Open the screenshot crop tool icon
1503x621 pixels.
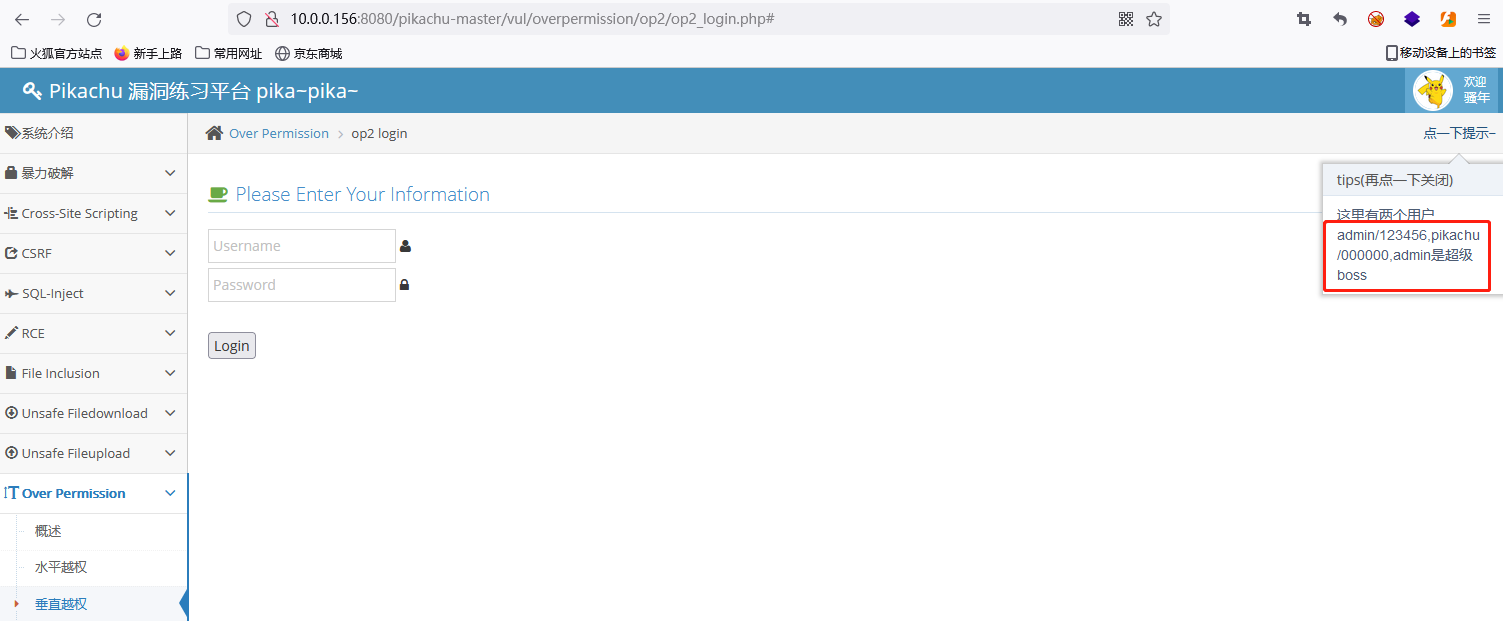[x=1304, y=19]
